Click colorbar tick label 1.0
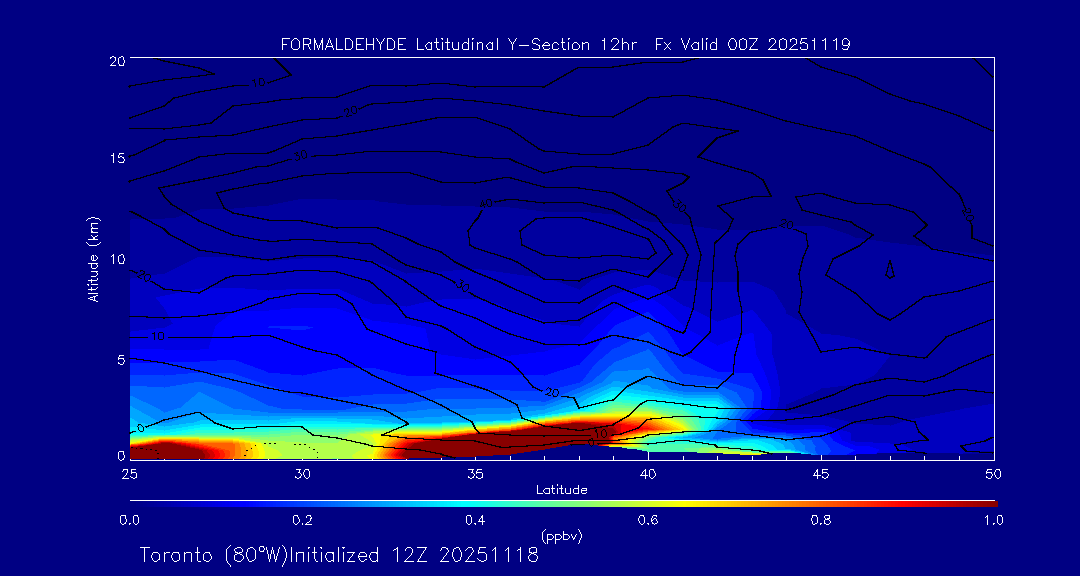 click(993, 520)
